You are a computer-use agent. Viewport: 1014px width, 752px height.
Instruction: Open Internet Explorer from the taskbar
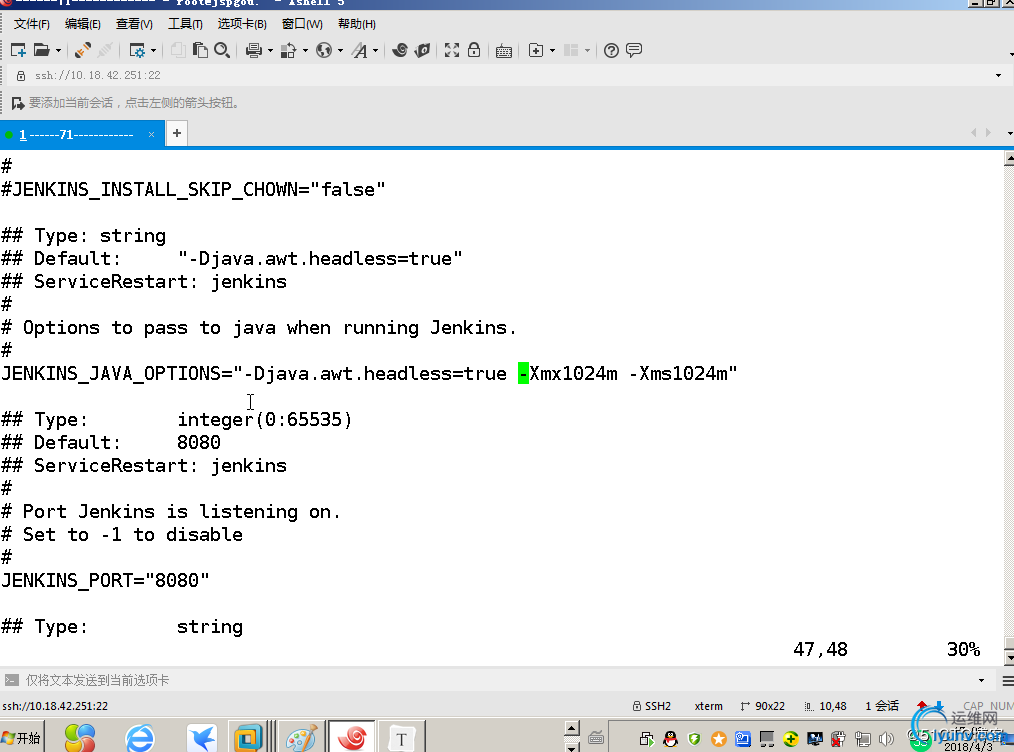140,738
